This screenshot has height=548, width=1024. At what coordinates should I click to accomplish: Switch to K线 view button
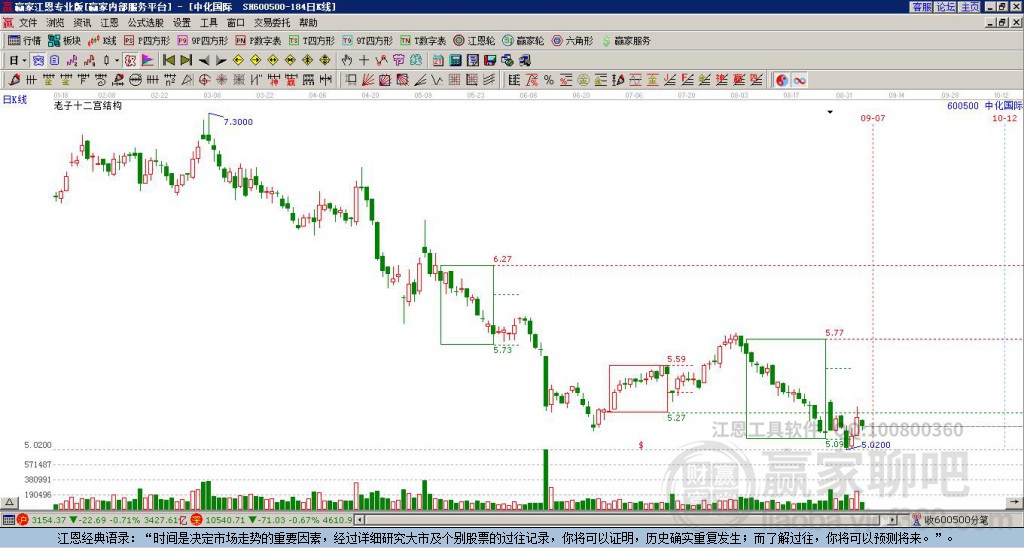[103, 40]
